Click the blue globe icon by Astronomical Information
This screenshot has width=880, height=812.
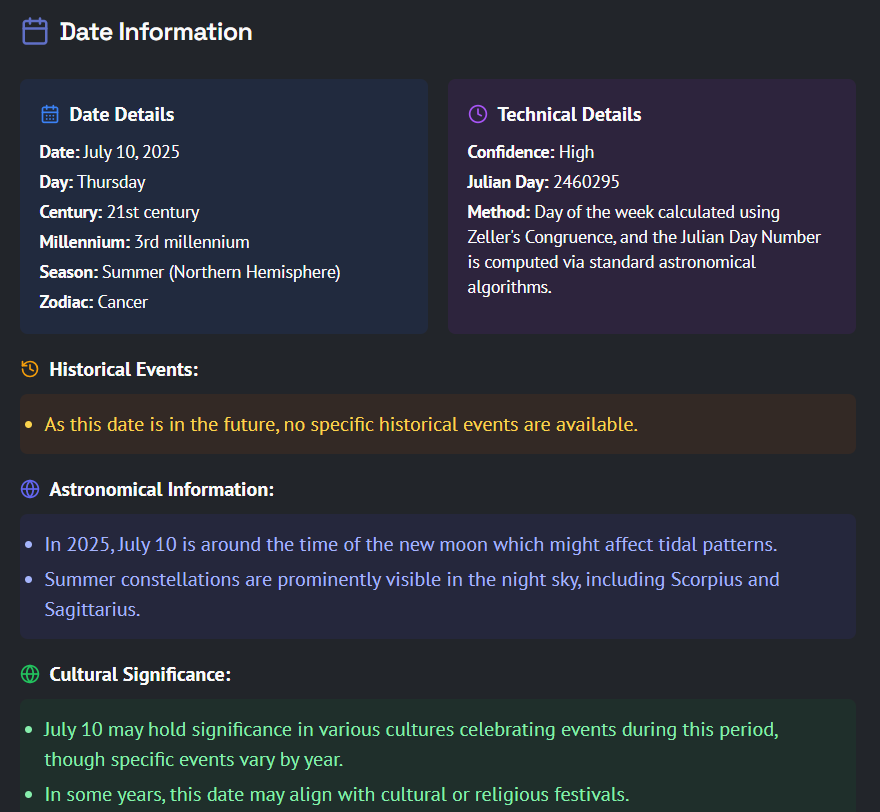30,489
